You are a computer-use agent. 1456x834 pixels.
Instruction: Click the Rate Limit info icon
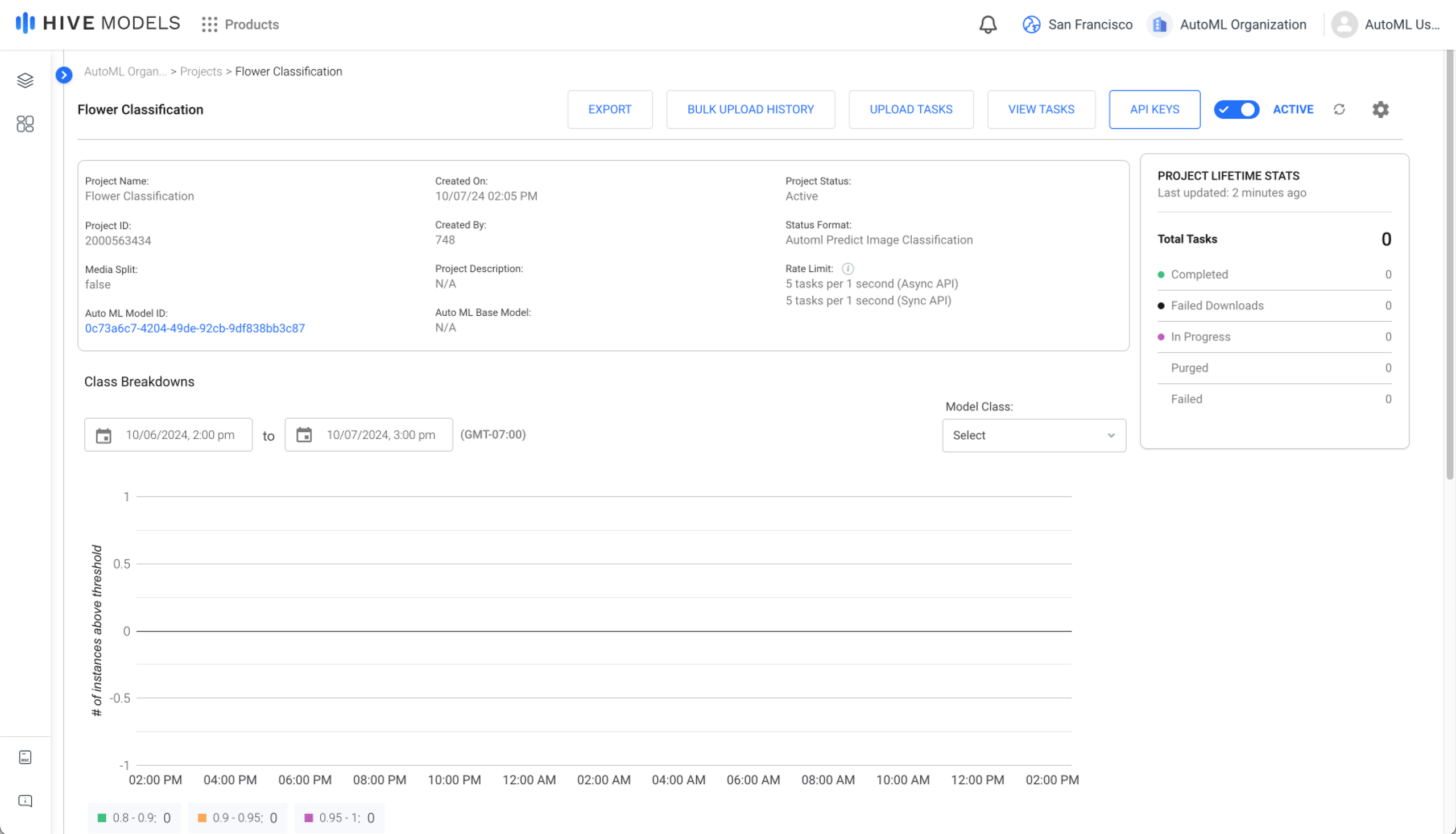pos(848,269)
